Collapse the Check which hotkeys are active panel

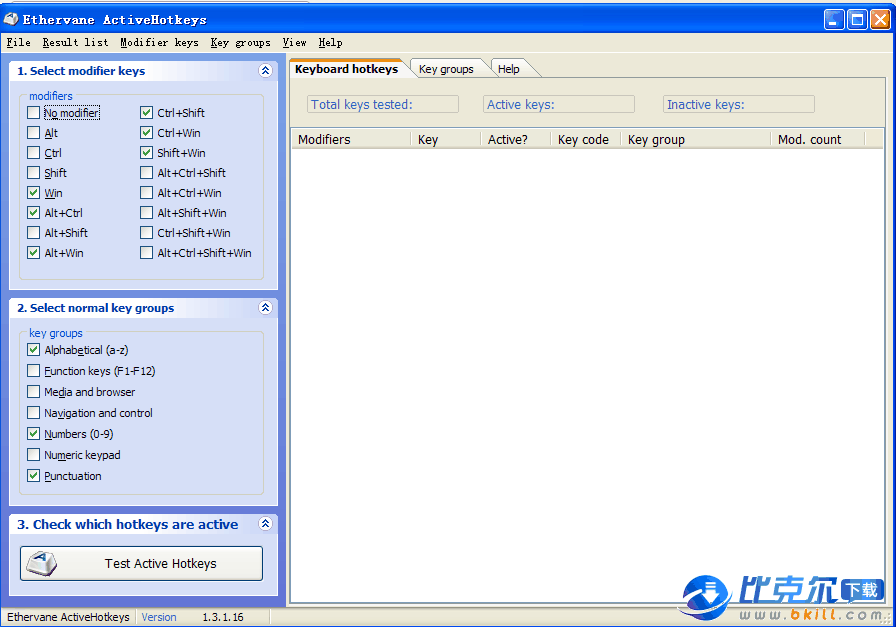[x=265, y=524]
